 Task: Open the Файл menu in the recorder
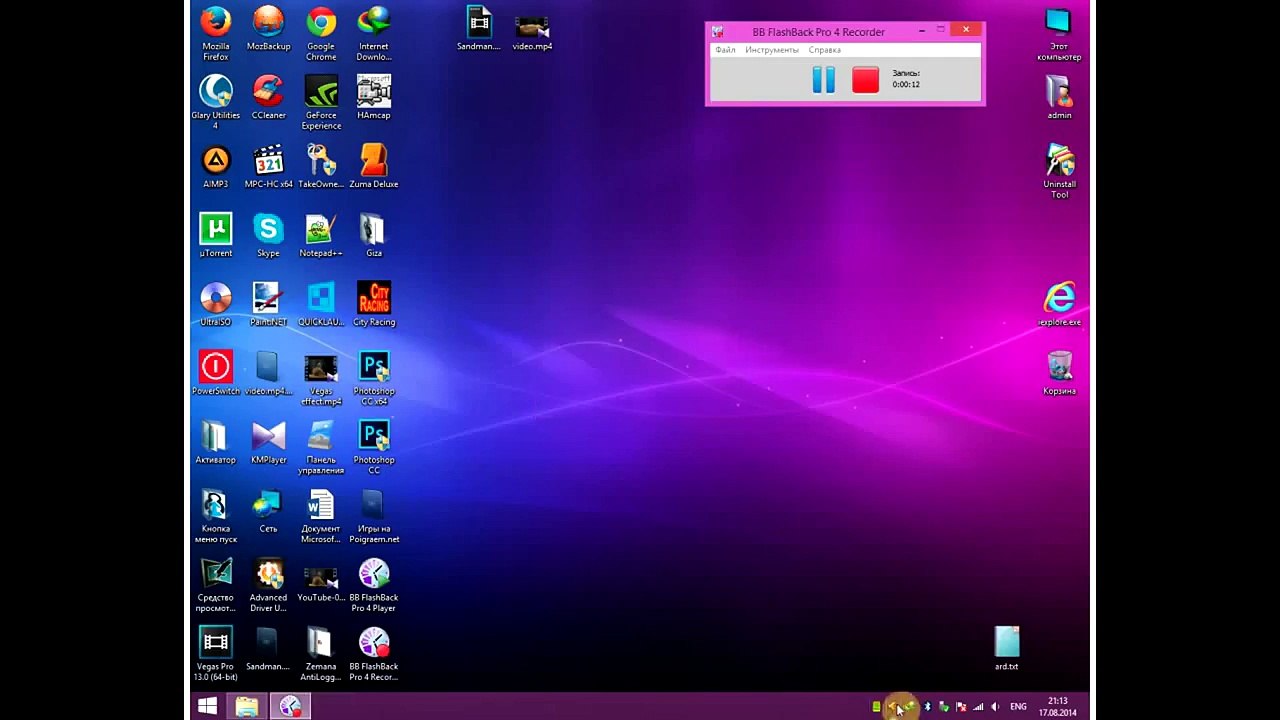coord(725,50)
